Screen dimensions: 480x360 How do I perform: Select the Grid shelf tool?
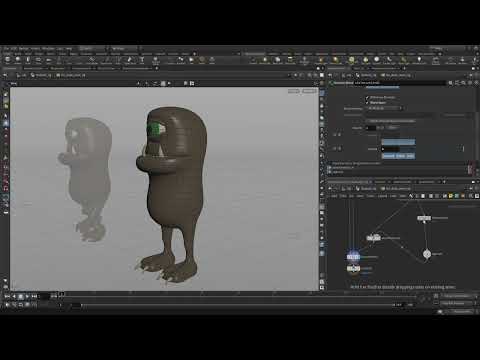click(x=49, y=60)
